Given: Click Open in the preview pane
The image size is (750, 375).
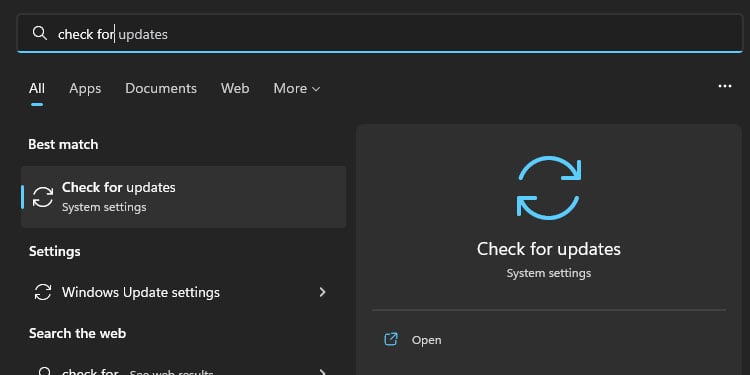Looking at the screenshot, I should 427,340.
